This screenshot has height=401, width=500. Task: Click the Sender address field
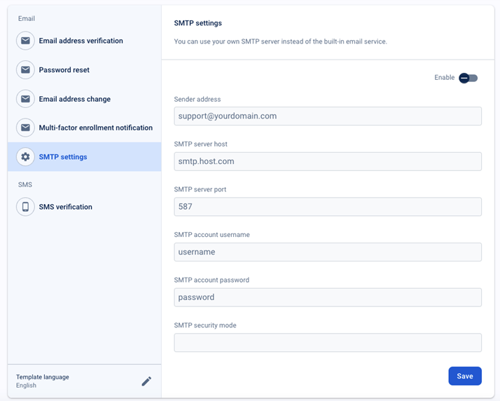(328, 116)
